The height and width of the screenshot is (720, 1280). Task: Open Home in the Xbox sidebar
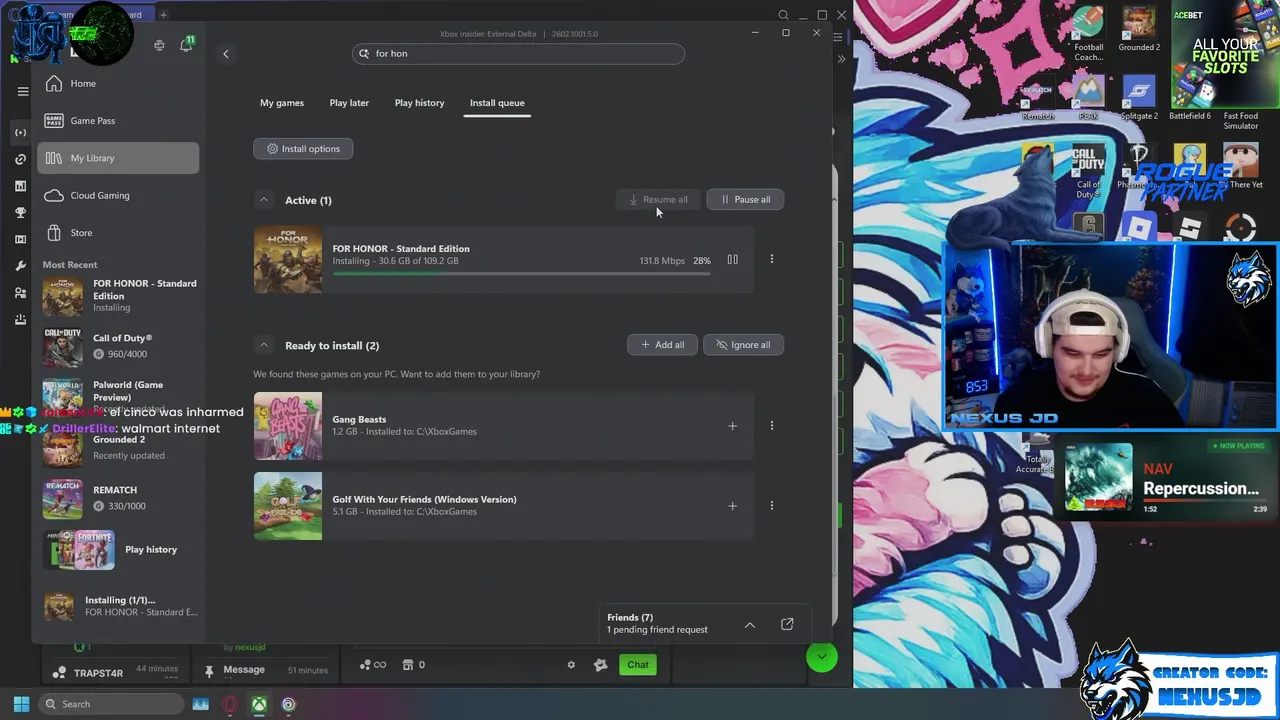tap(118, 83)
